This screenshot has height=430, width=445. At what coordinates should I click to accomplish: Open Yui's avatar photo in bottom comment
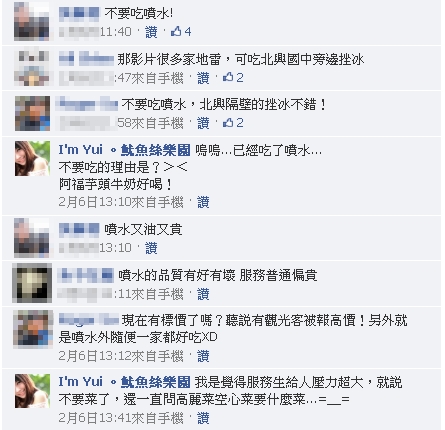pyautogui.click(x=32, y=391)
